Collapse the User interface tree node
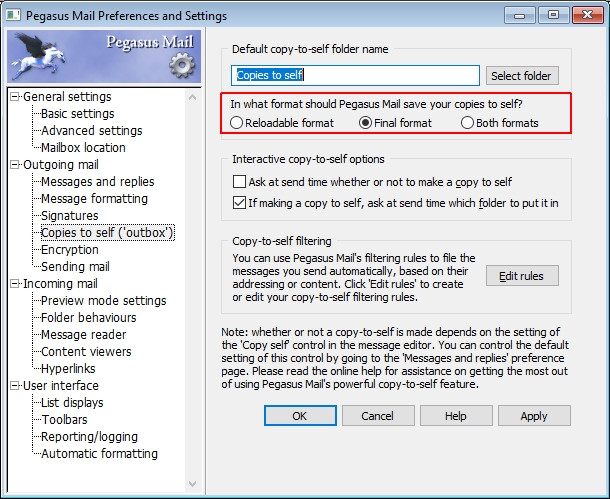The height and width of the screenshot is (499, 610). pos(15,386)
